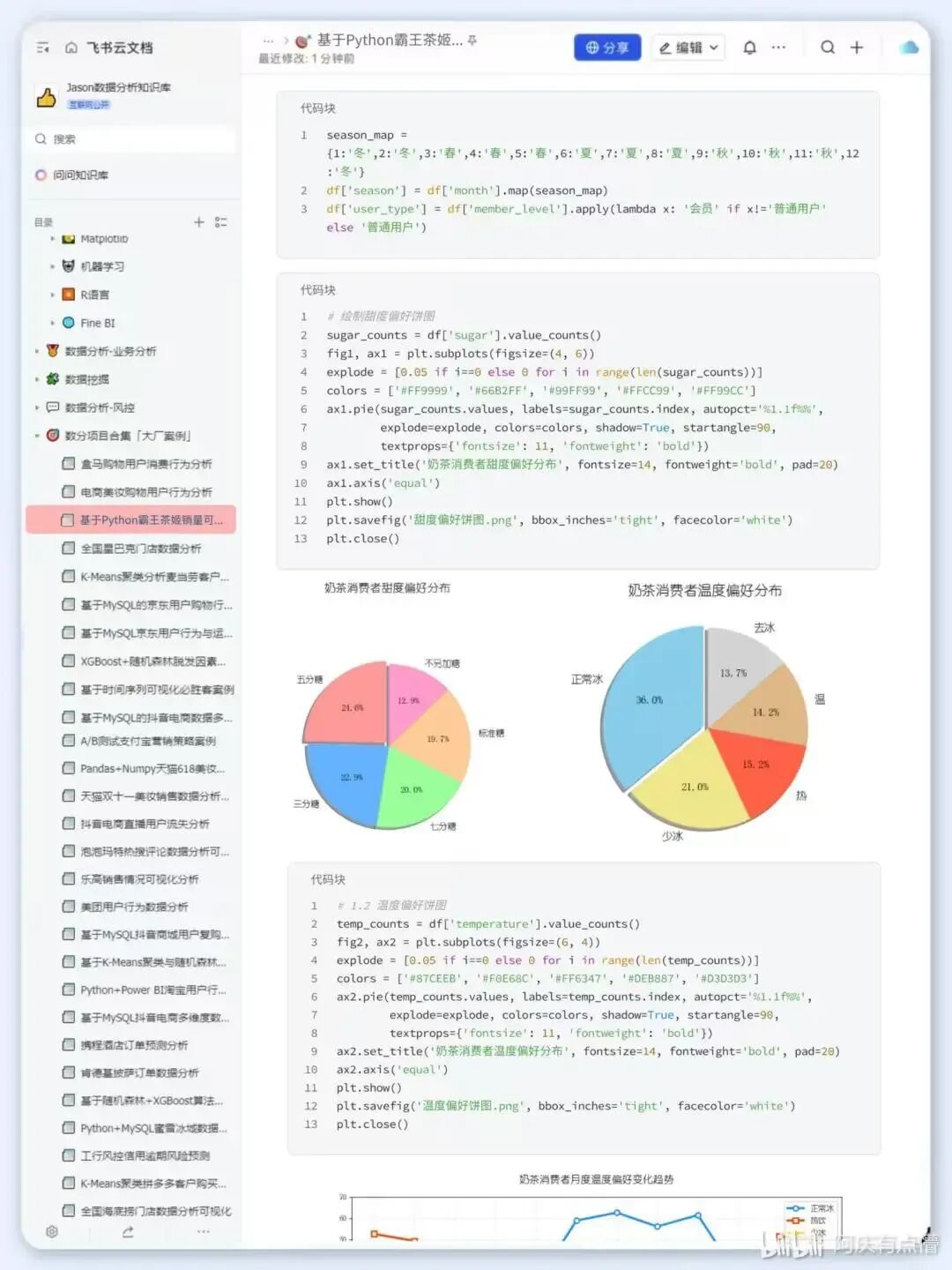Open K-Means聚类分析麦当劳客户 page
Screen dimensions: 952x1270
pyautogui.click(x=154, y=577)
